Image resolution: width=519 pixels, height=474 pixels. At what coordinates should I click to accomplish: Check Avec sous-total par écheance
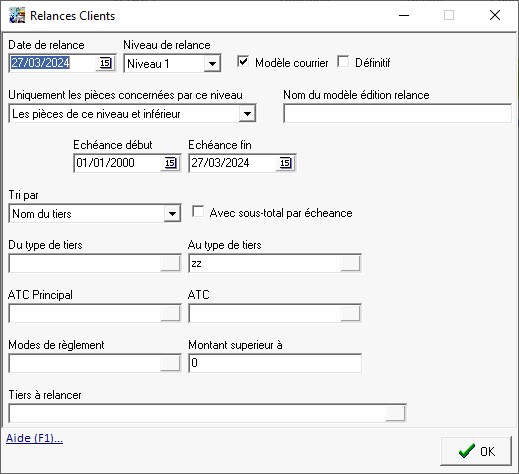198,212
